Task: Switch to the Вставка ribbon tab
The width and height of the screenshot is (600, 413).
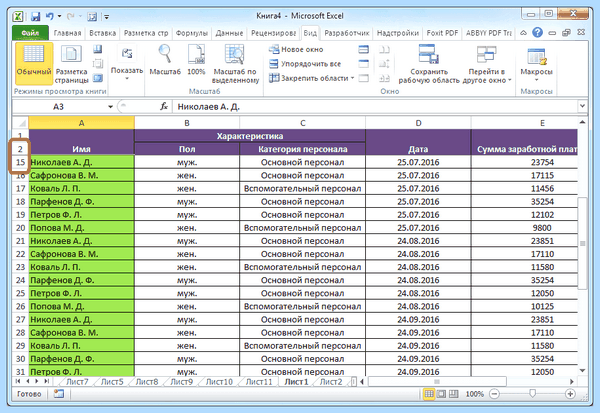Action: click(x=103, y=33)
